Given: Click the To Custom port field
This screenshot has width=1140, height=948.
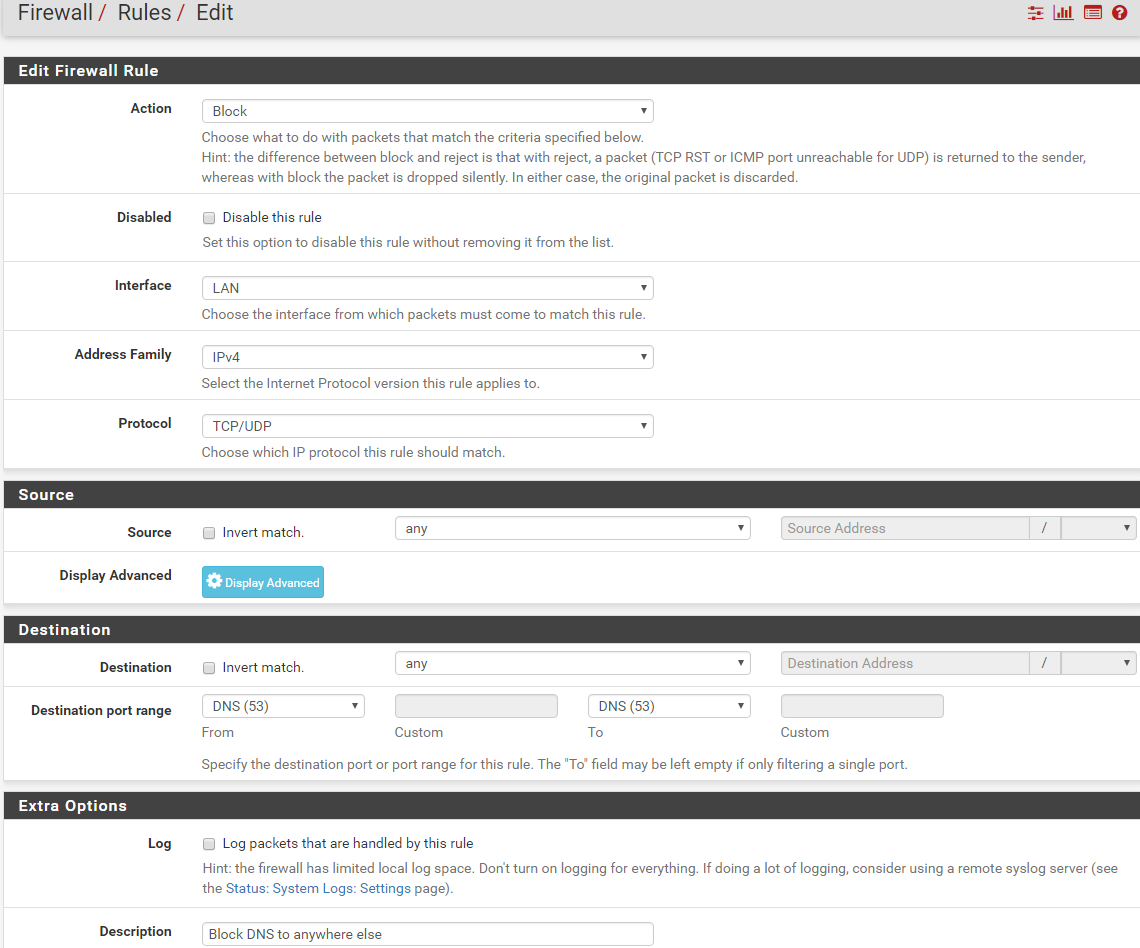Looking at the screenshot, I should 862,707.
